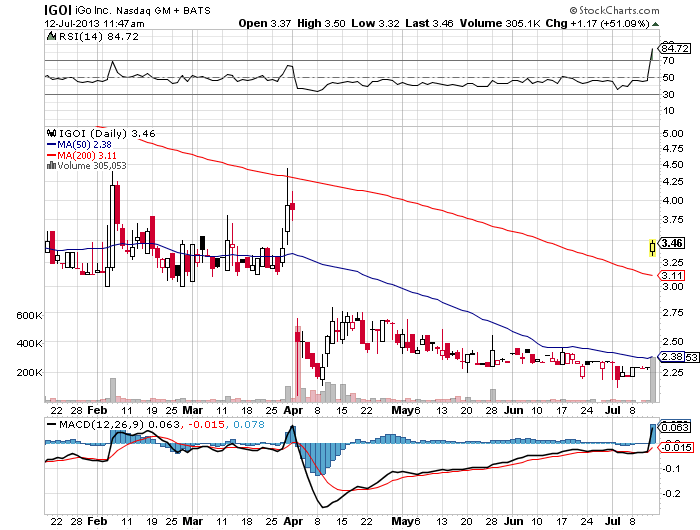Click the tall gray volume bar at far right

[653, 379]
